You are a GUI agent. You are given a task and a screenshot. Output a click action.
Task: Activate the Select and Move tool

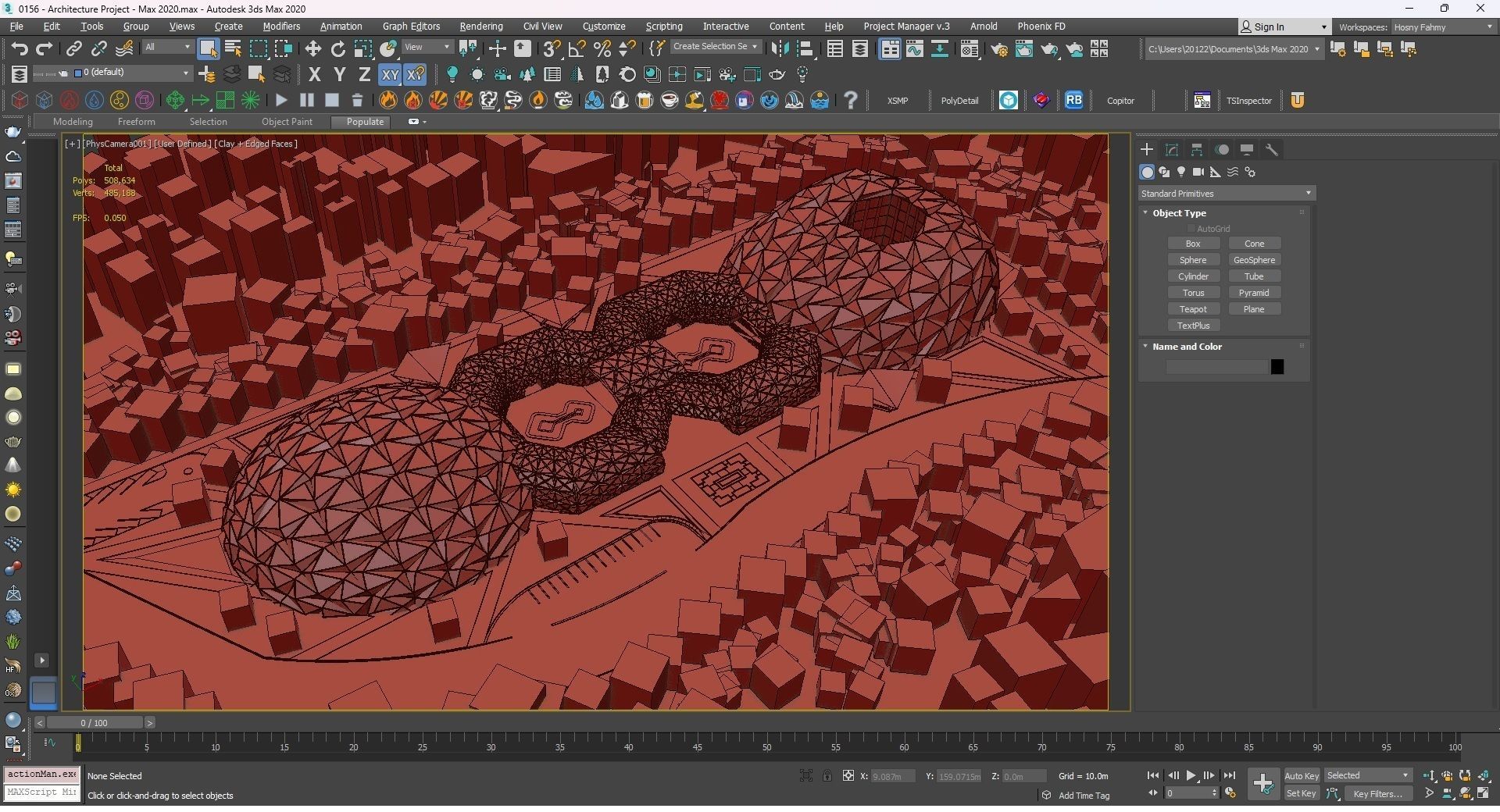313,49
